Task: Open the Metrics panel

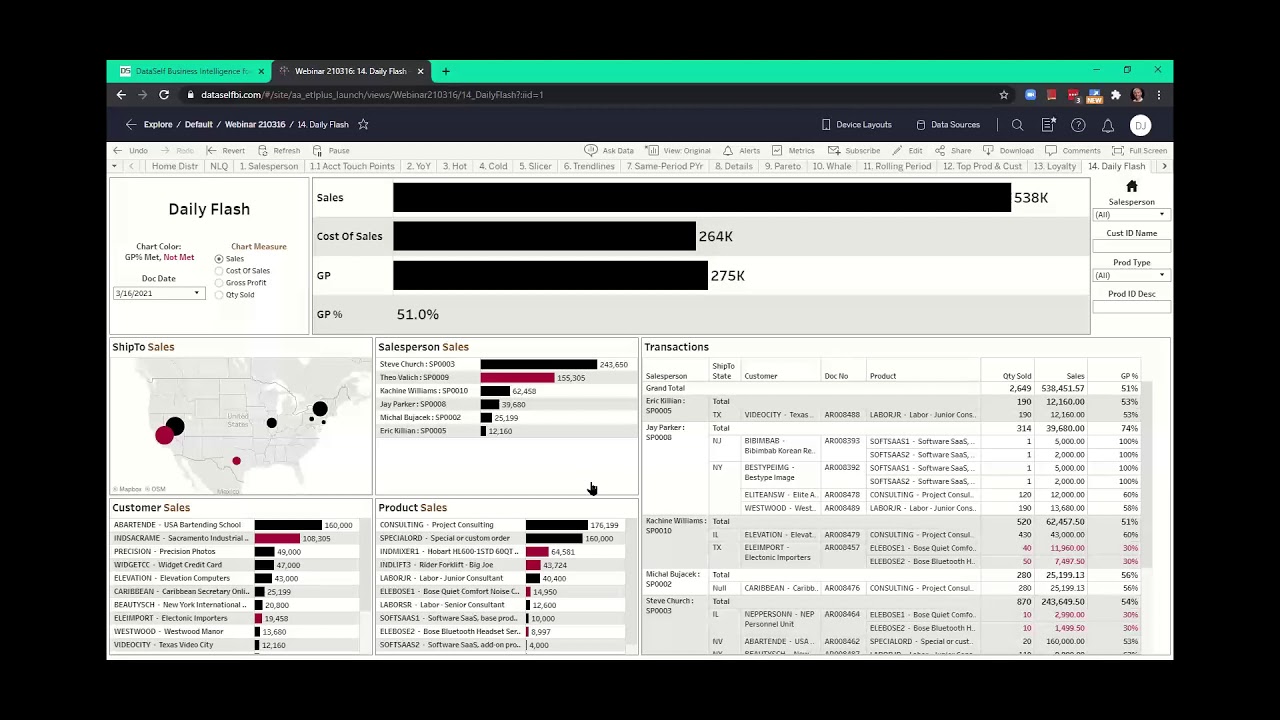Action: tap(793, 150)
